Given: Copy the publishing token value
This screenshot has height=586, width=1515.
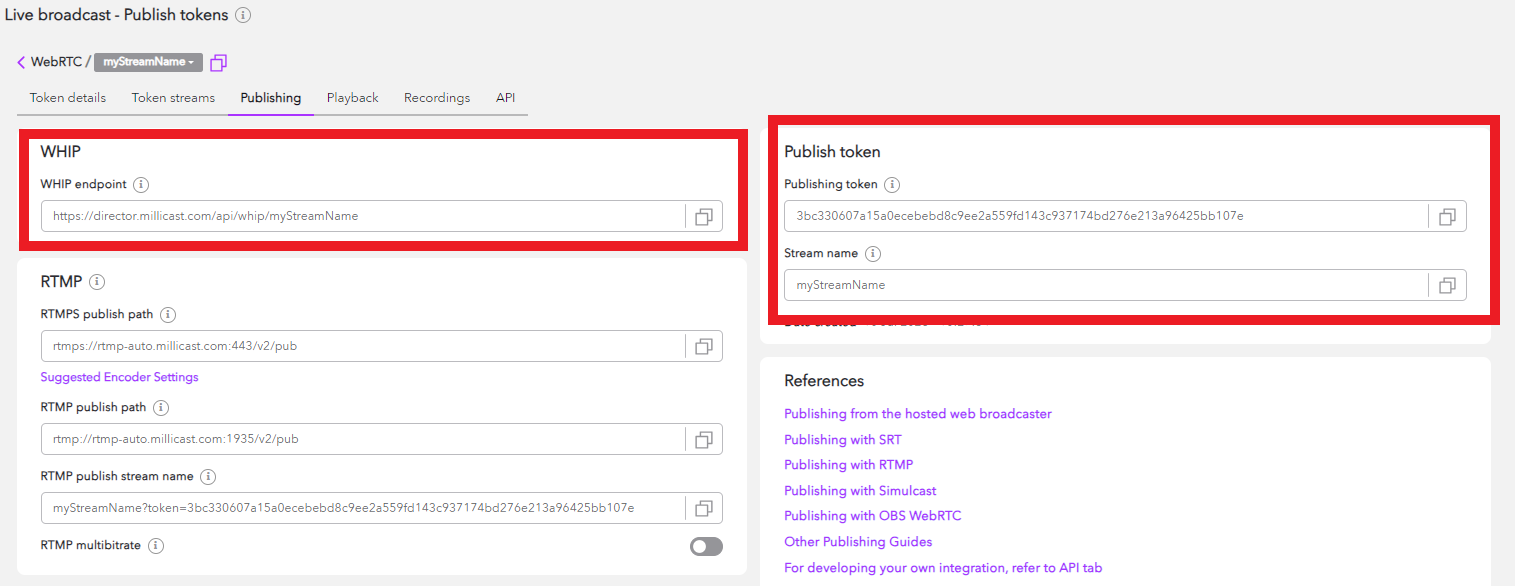Looking at the screenshot, I should [1447, 216].
